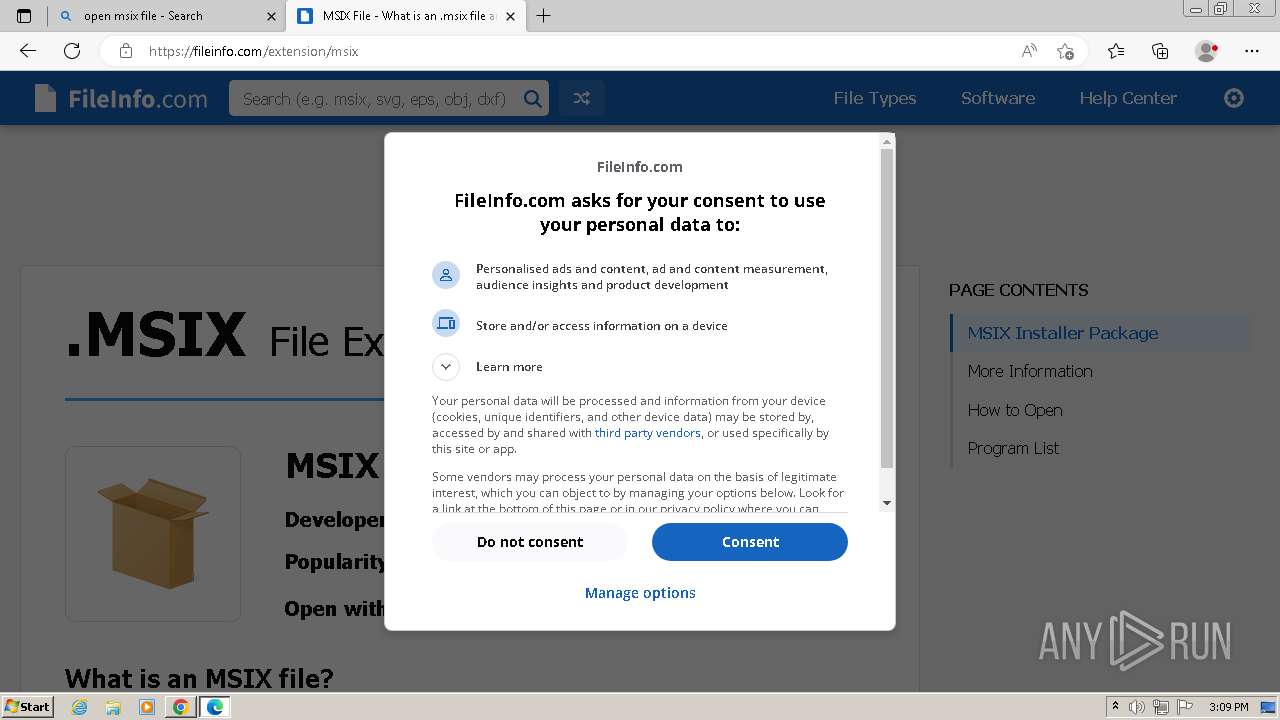Close the 'open msix file - Search' tab

click(x=271, y=16)
